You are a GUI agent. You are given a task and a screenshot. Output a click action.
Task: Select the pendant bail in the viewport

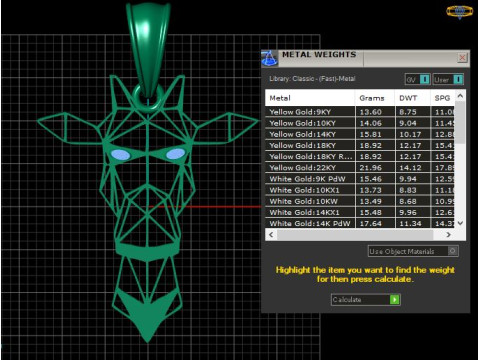click(149, 50)
